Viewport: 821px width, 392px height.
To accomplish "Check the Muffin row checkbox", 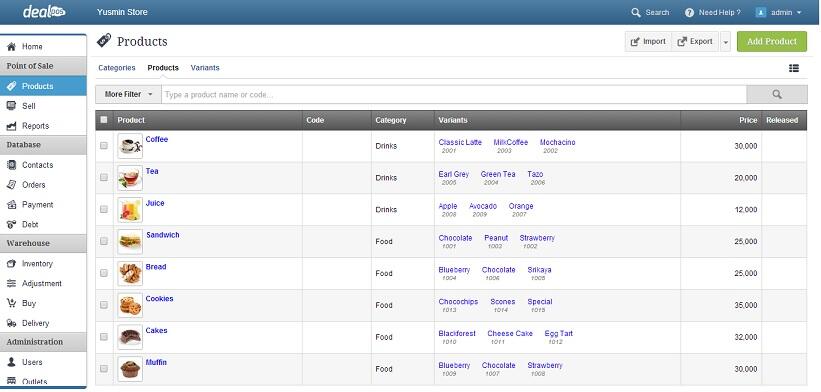I will 104,368.
